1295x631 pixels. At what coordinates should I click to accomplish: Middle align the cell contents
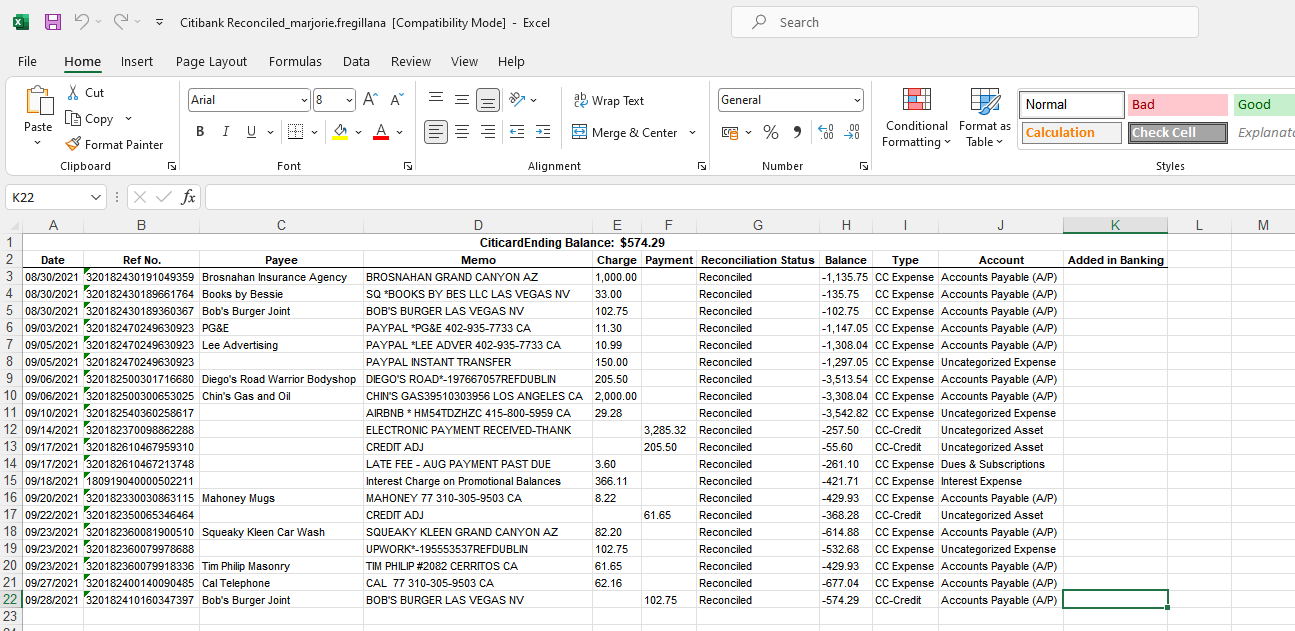click(x=462, y=100)
